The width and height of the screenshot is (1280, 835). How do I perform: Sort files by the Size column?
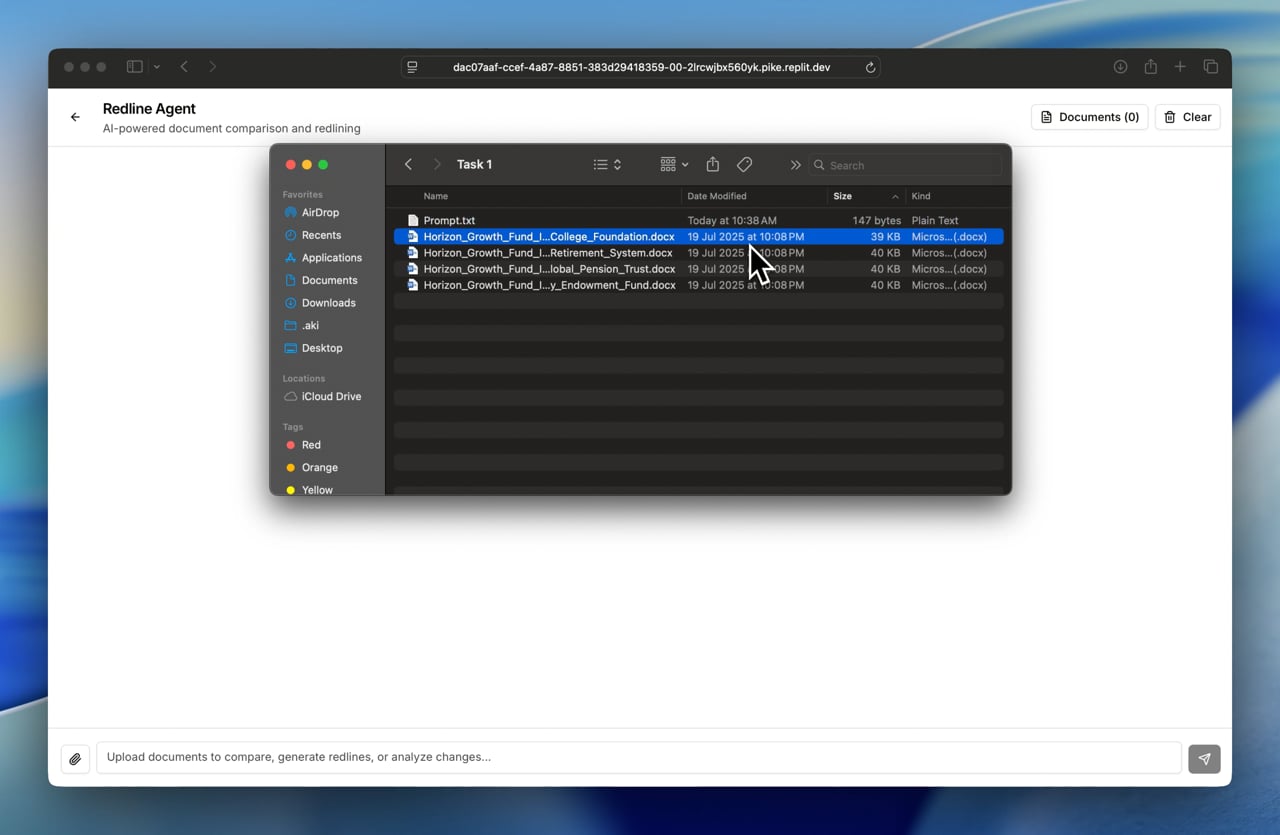click(x=866, y=196)
